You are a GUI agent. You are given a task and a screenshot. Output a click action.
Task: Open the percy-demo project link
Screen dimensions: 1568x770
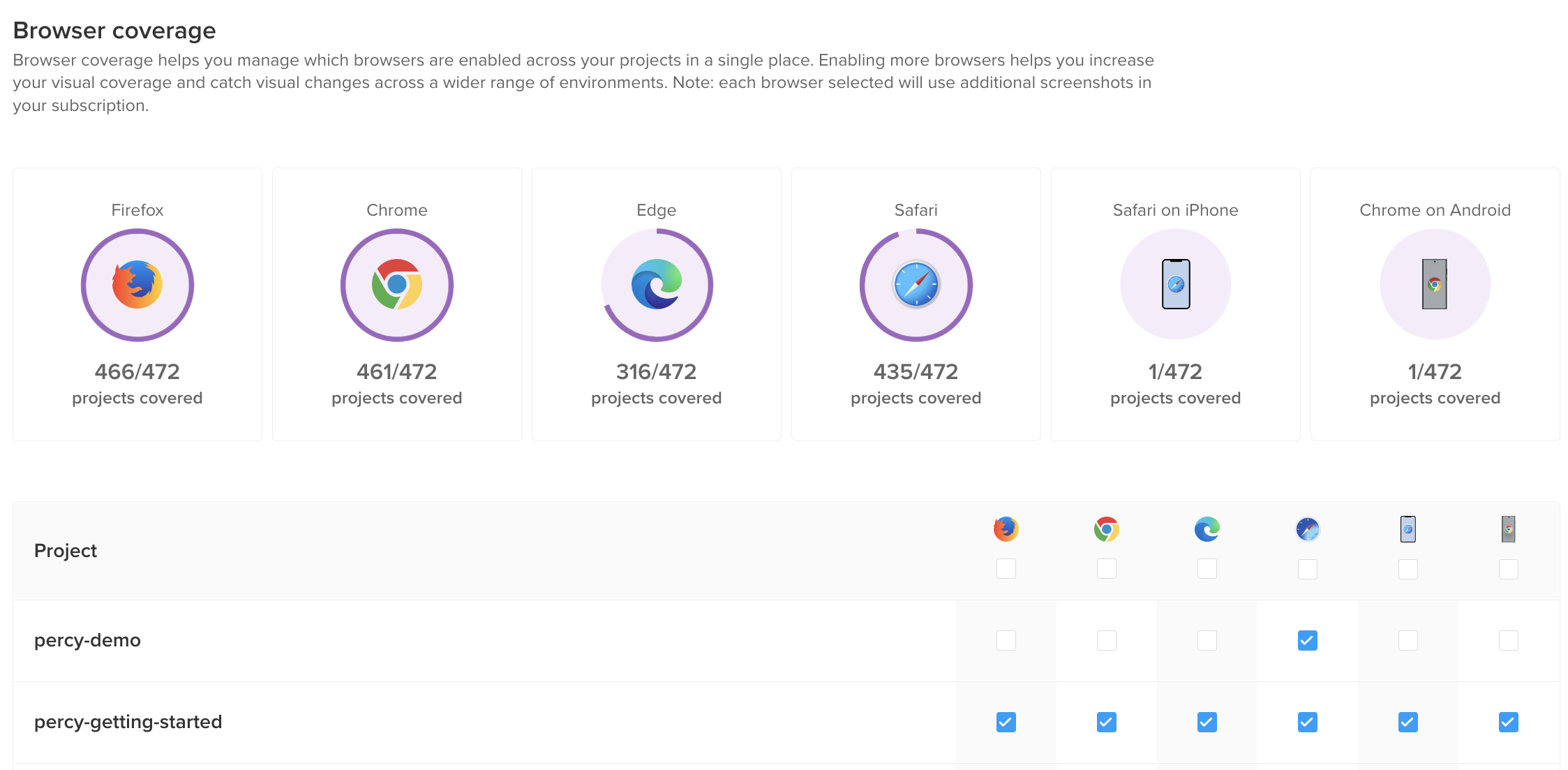[x=88, y=640]
